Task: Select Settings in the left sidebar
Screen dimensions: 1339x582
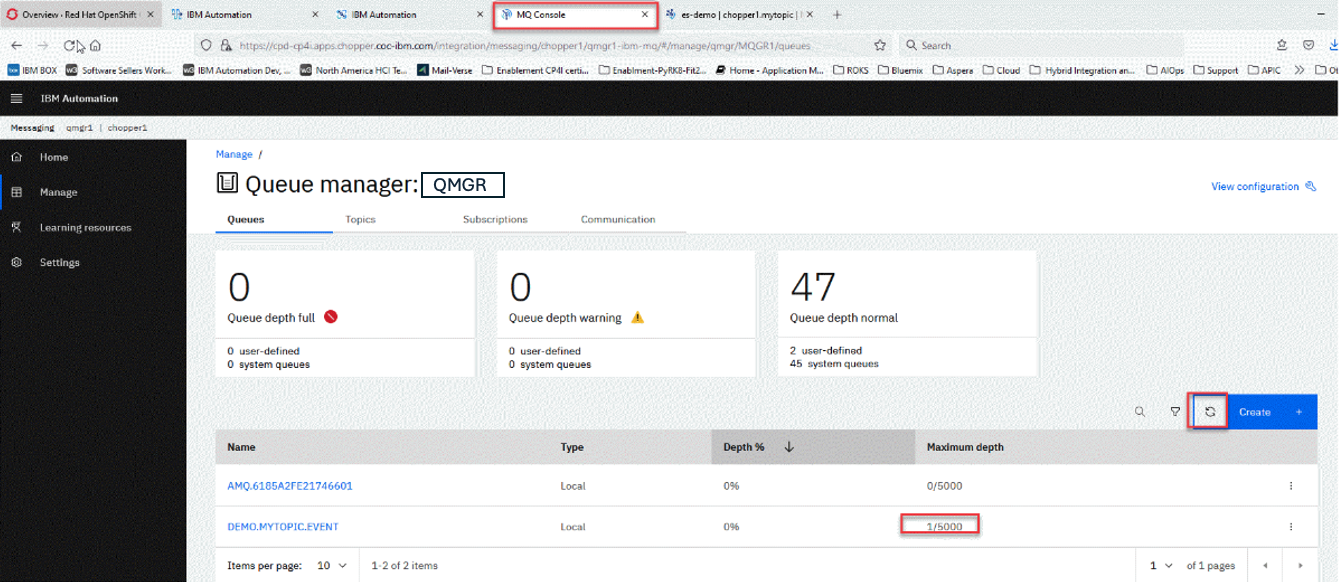Action: pos(59,262)
